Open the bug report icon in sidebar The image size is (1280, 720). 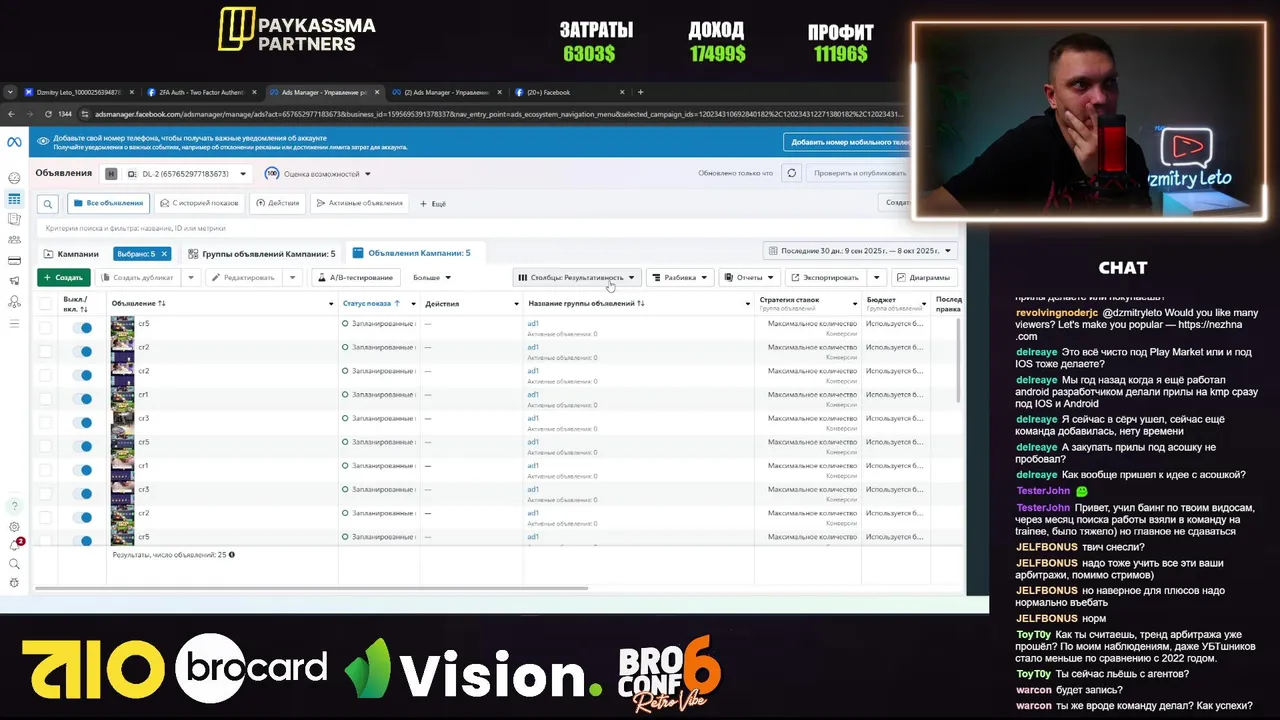pos(14,583)
